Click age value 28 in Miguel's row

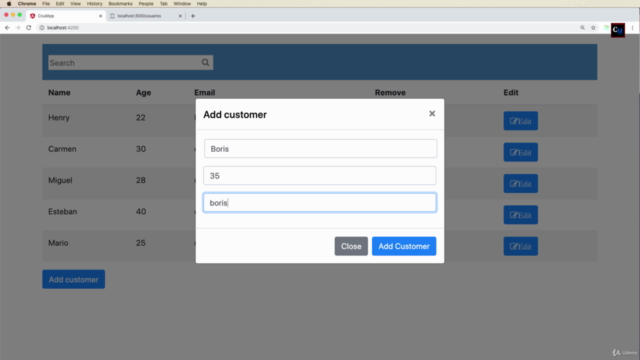140,180
